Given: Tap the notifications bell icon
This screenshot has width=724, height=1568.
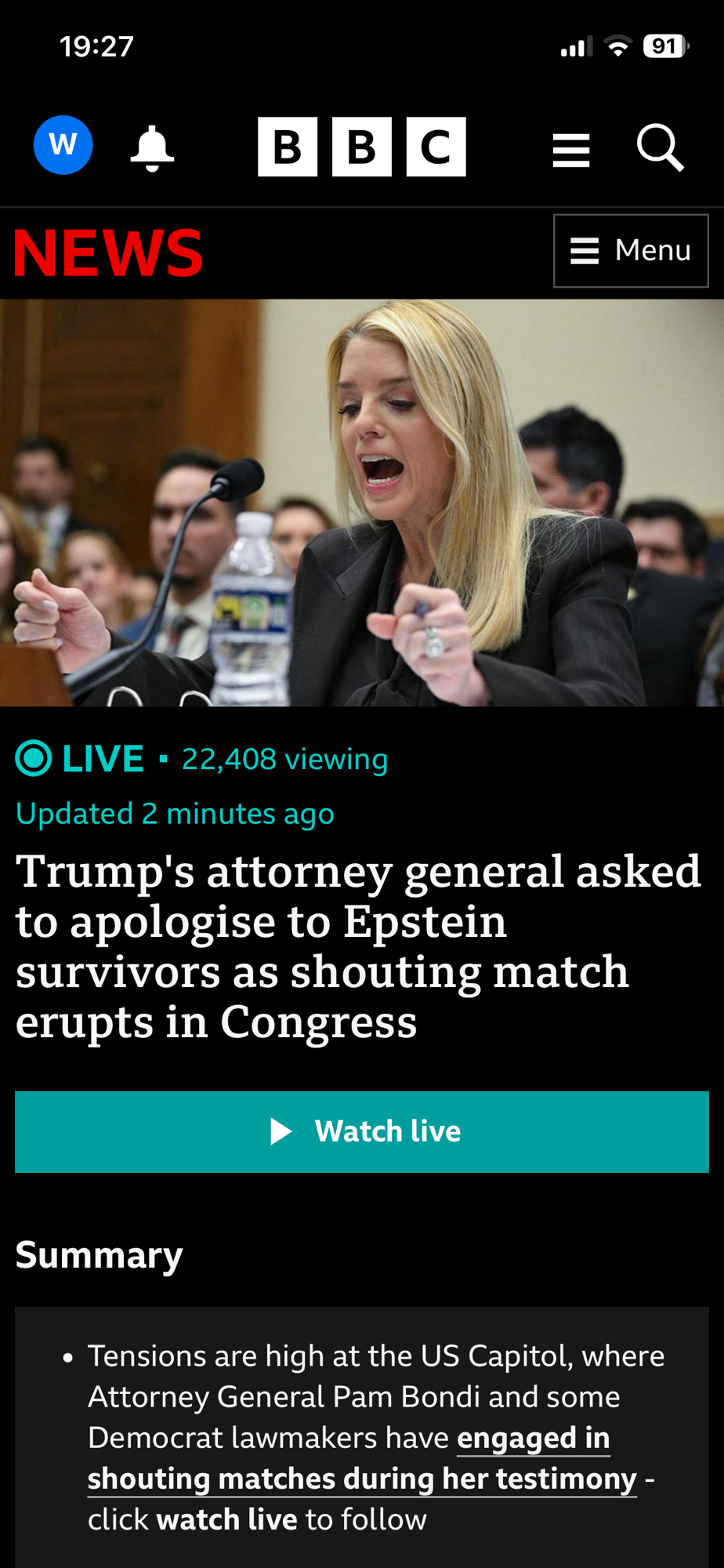Looking at the screenshot, I should coord(152,147).
